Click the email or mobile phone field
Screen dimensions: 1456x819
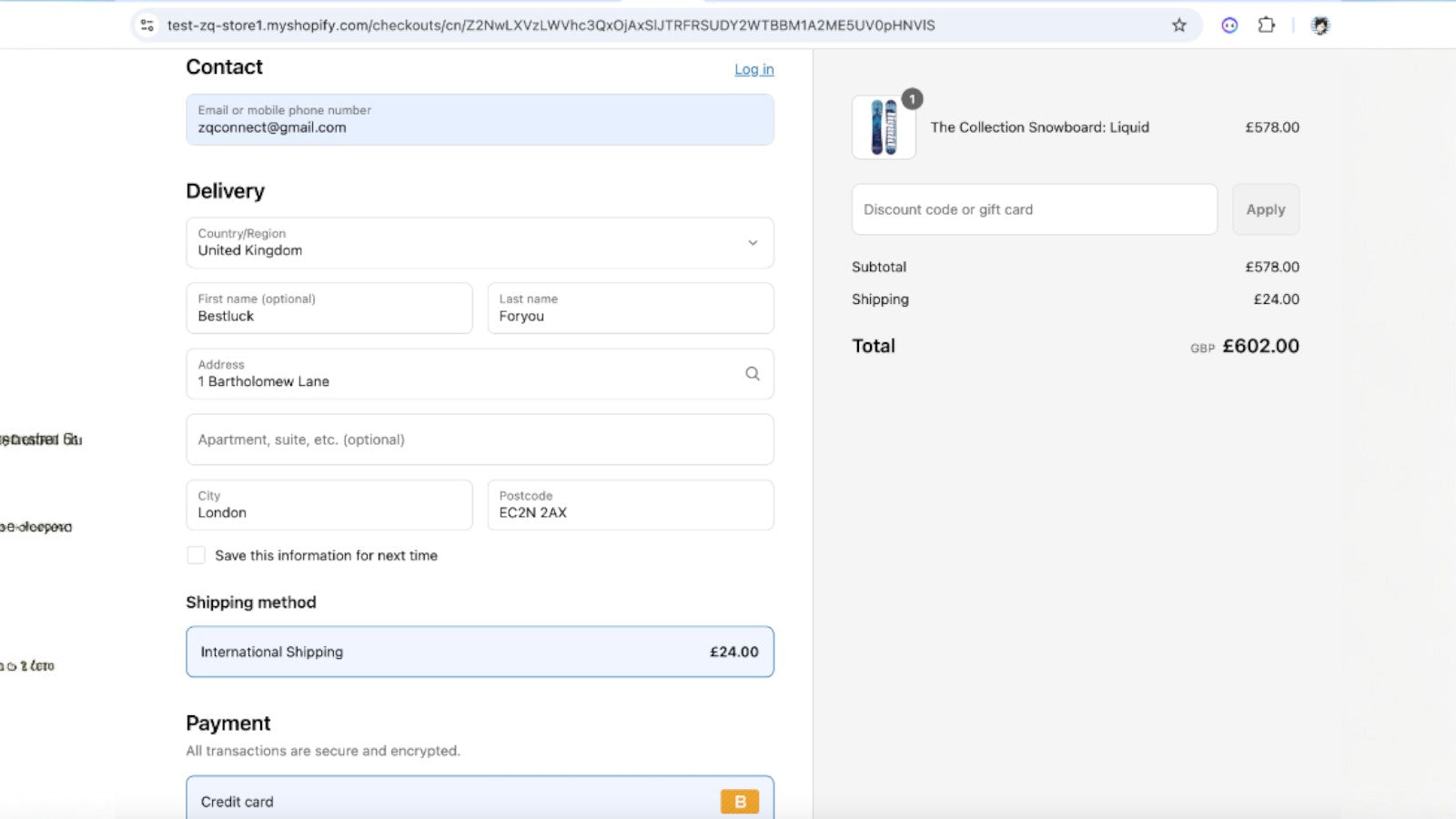pyautogui.click(x=480, y=119)
